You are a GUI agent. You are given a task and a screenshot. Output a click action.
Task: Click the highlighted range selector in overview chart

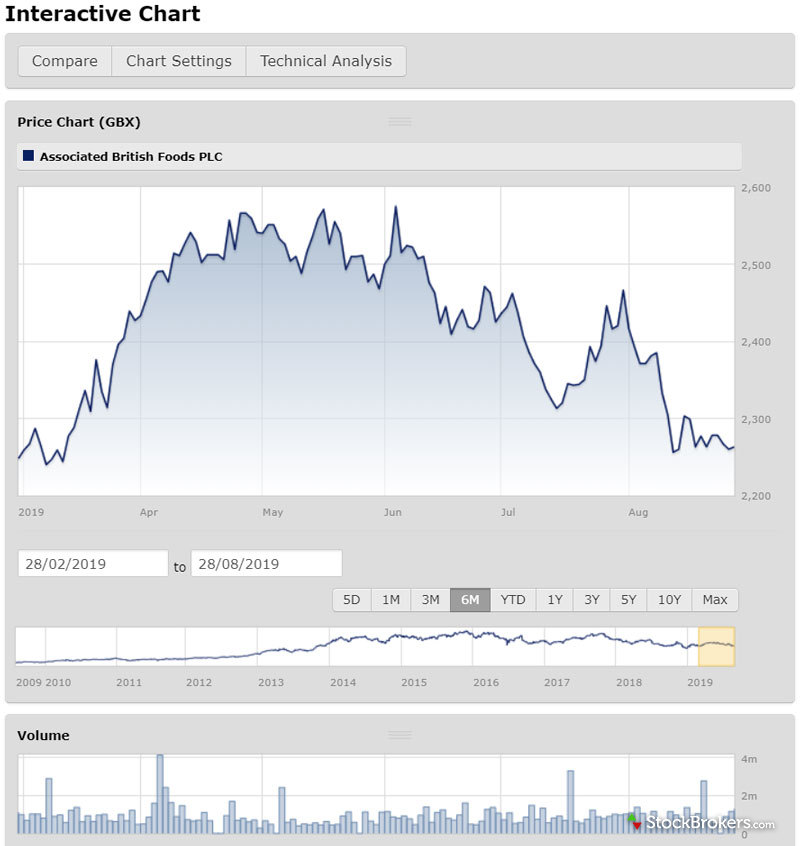pyautogui.click(x=716, y=646)
